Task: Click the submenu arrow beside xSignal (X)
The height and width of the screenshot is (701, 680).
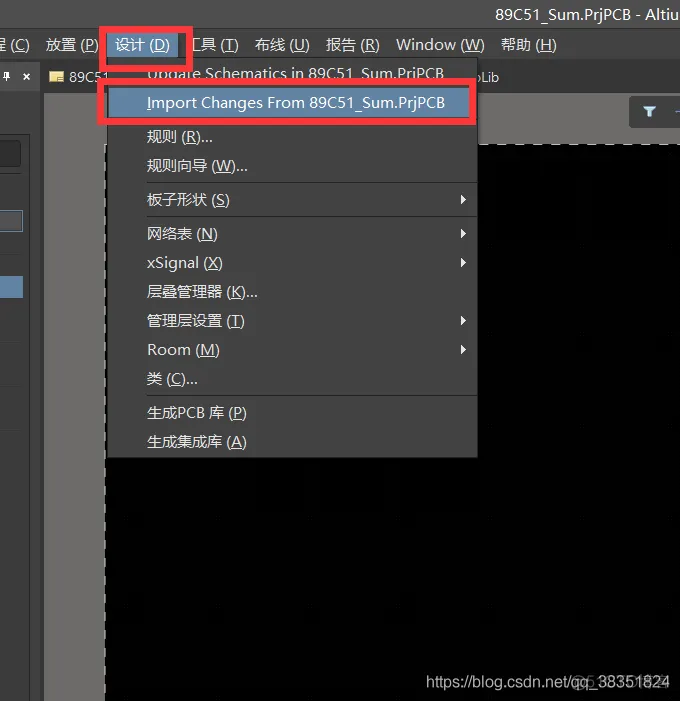Action: point(463,262)
